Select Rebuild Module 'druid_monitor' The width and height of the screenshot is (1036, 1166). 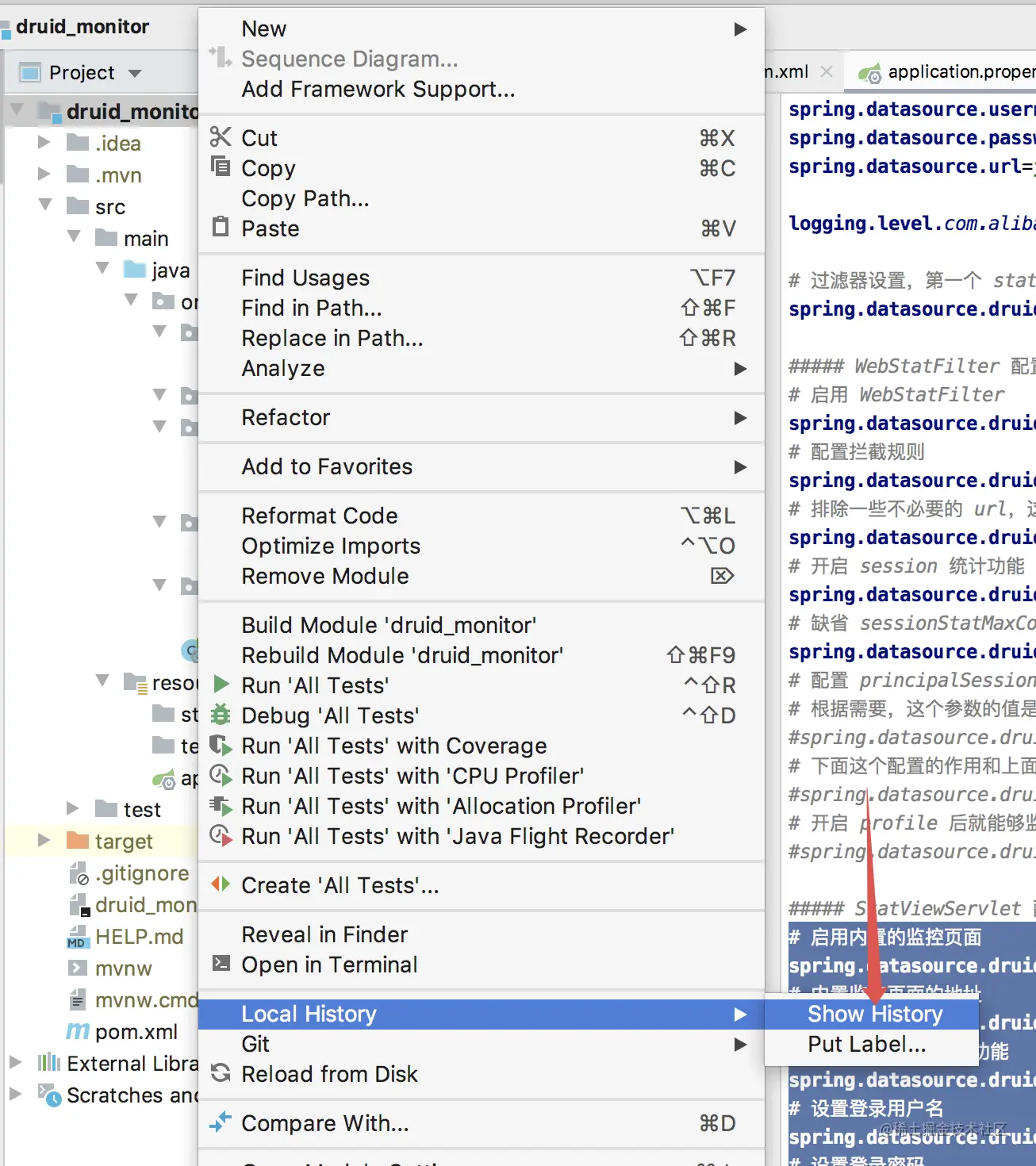click(482, 655)
